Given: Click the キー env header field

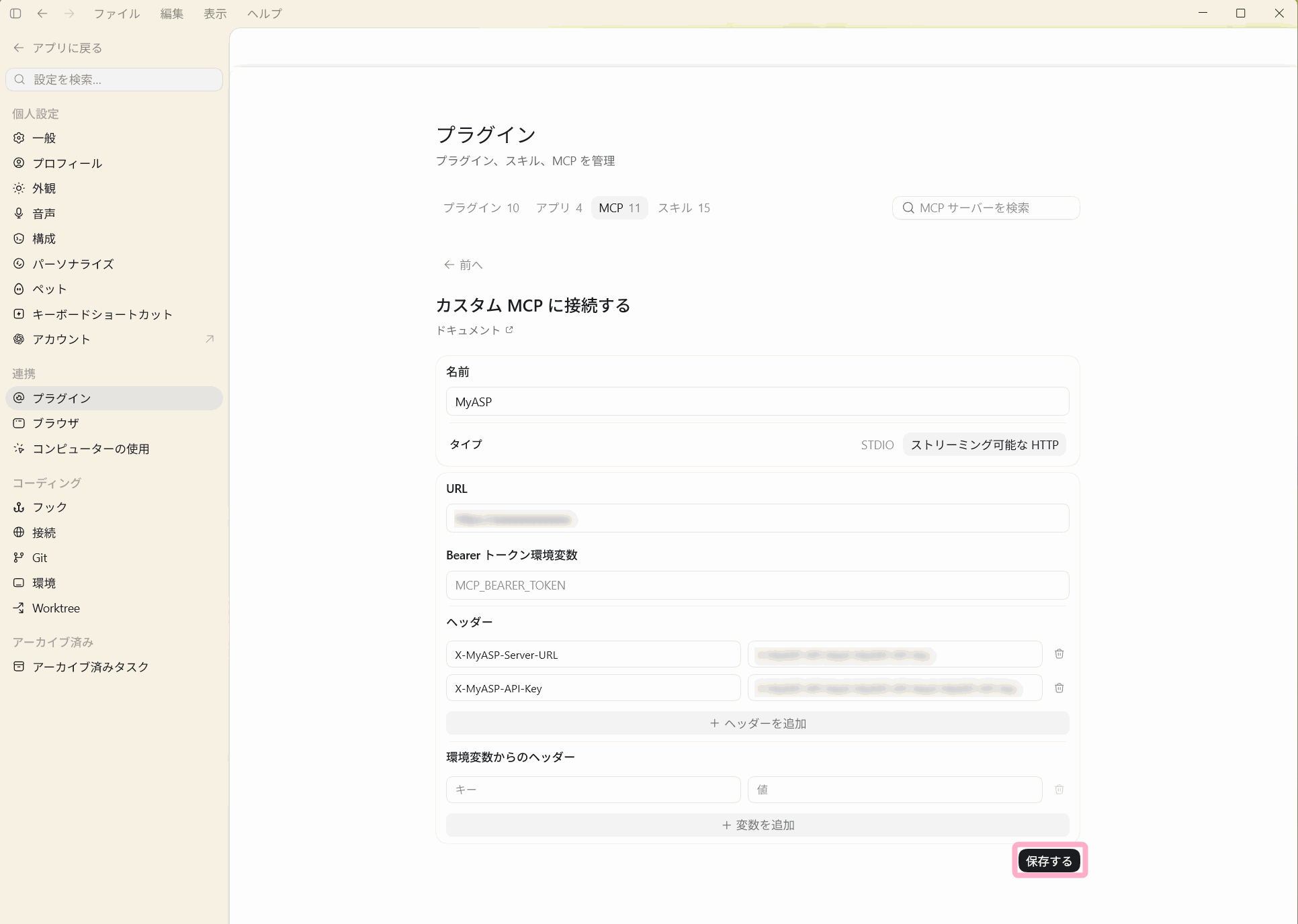Looking at the screenshot, I should pyautogui.click(x=593, y=790).
